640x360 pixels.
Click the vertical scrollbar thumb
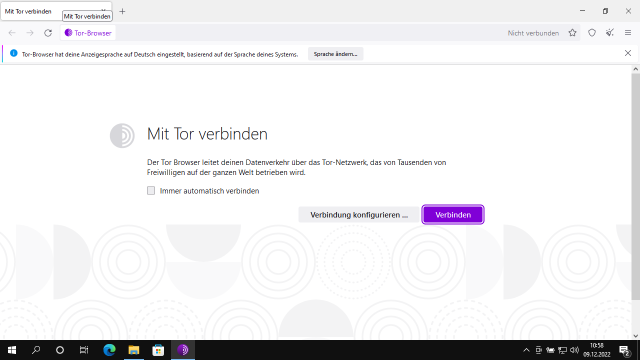point(636,186)
